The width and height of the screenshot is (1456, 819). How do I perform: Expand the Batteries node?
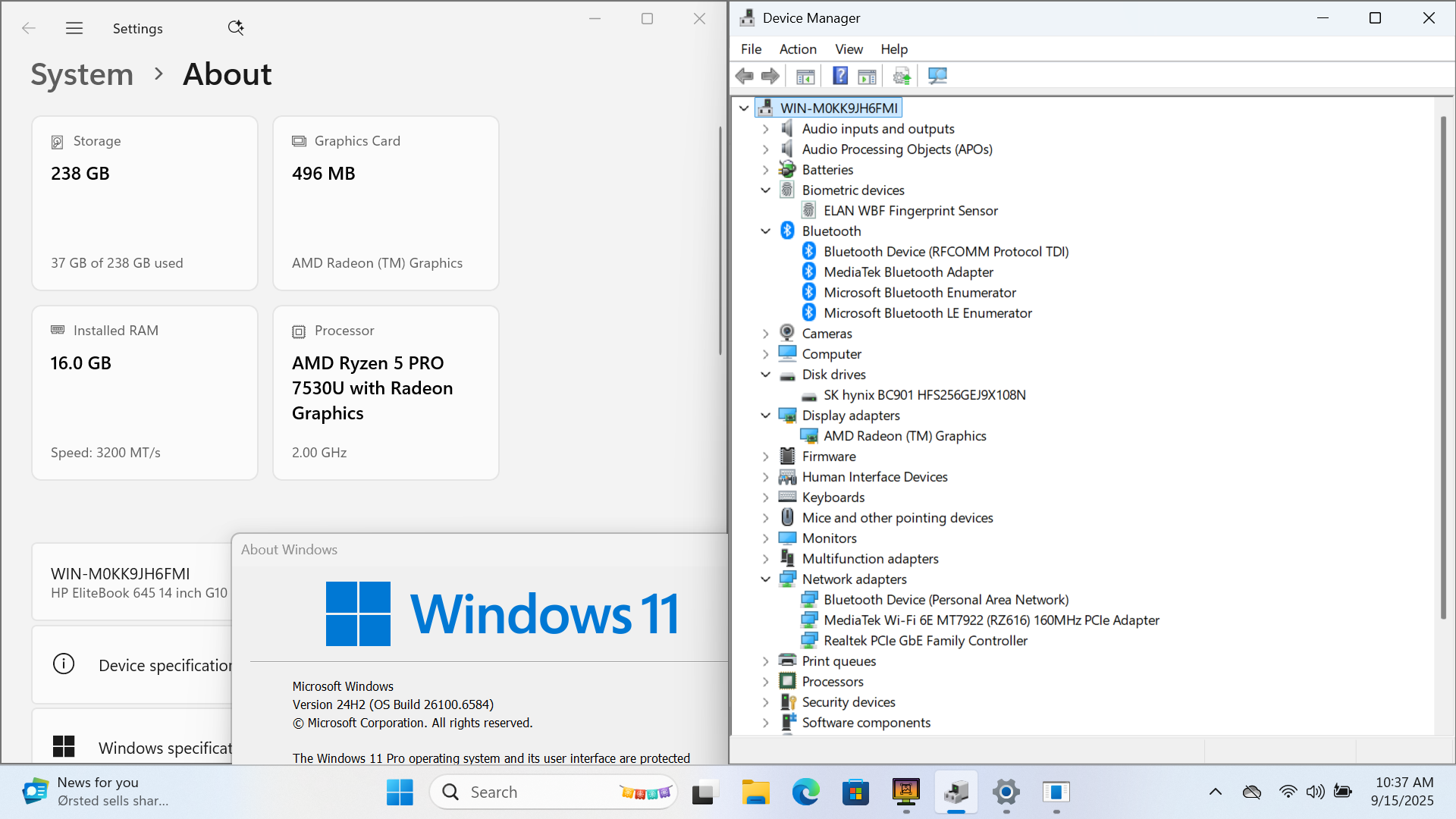click(x=765, y=170)
